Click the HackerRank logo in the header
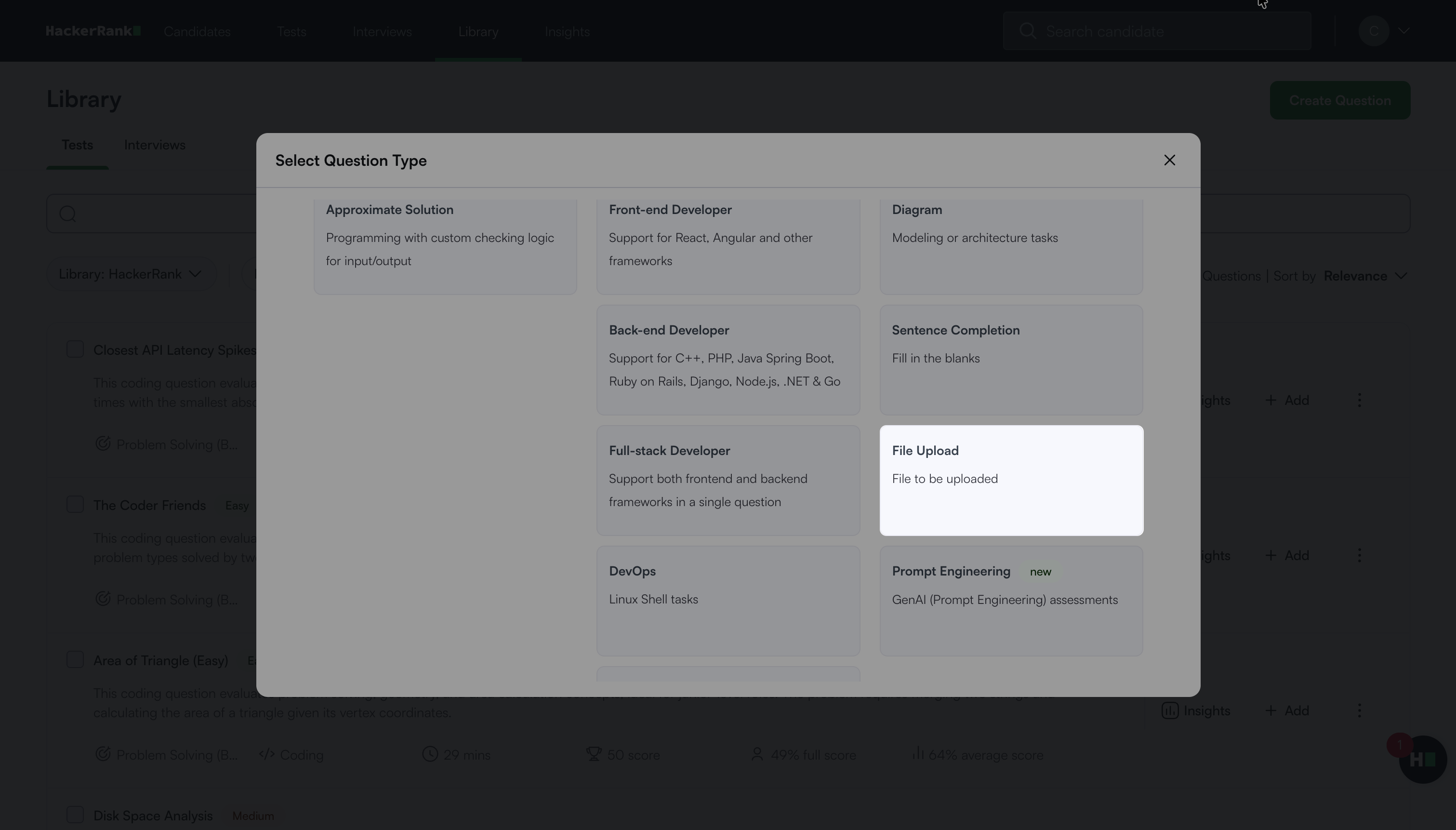Image resolution: width=1456 pixels, height=830 pixels. coord(93,31)
